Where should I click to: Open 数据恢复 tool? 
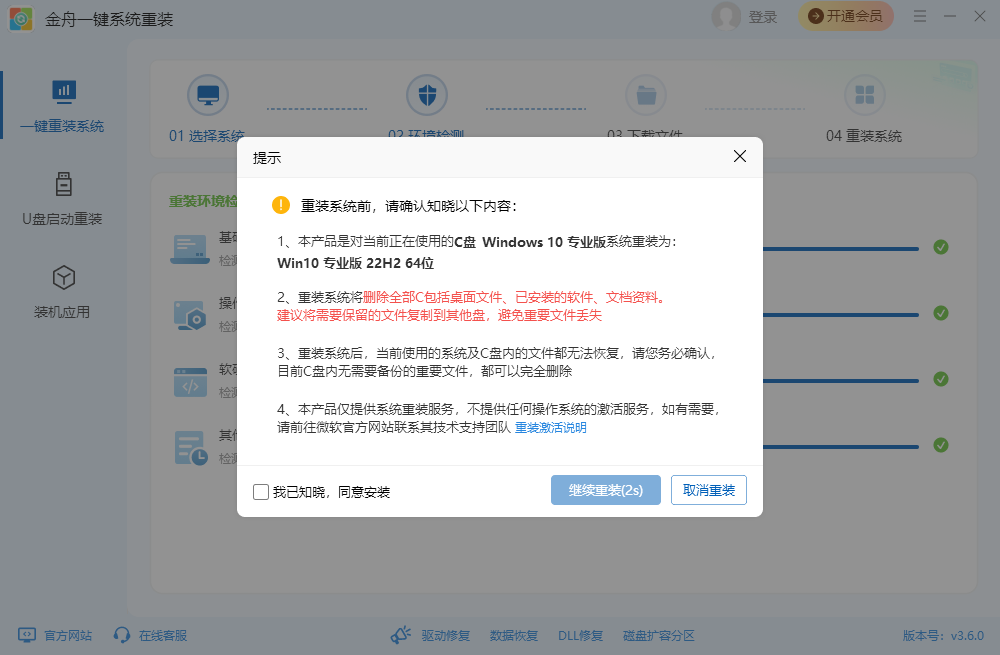514,635
